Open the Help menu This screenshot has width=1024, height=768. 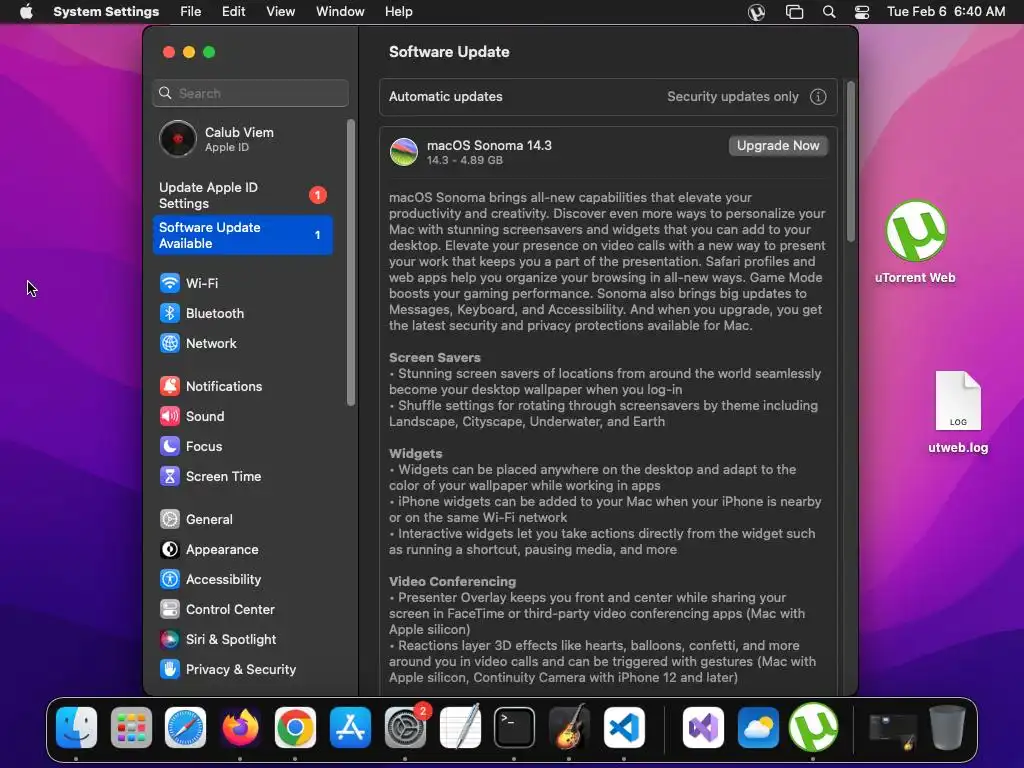coord(398,12)
